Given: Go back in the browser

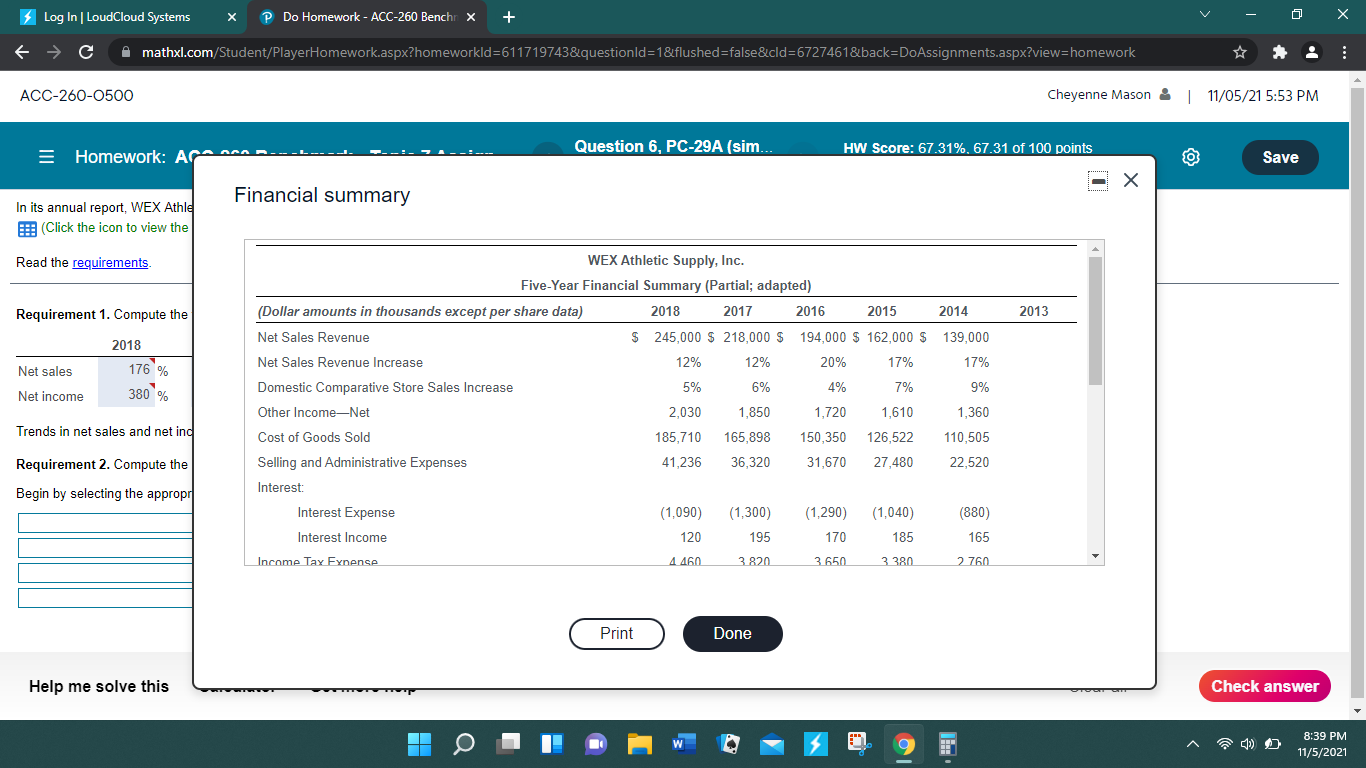Looking at the screenshot, I should (x=24, y=52).
